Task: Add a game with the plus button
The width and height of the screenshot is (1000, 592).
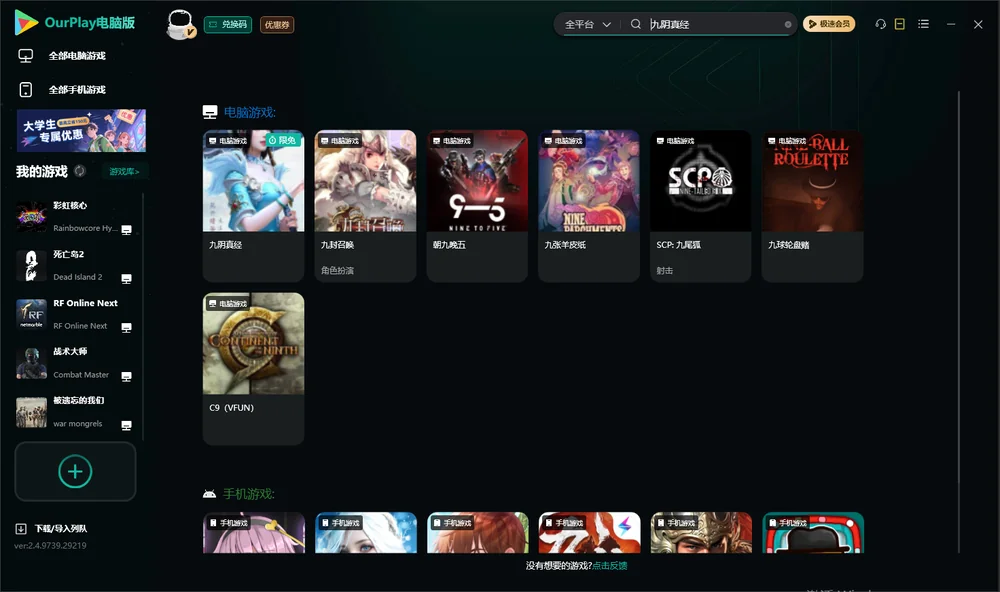Action: pyautogui.click(x=75, y=471)
